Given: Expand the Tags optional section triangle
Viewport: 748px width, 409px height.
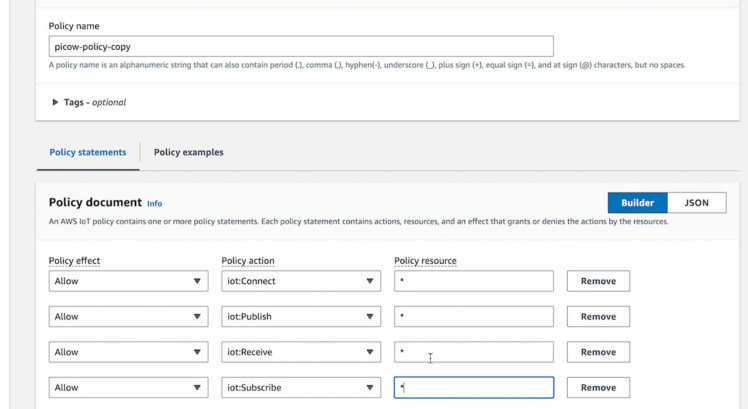Looking at the screenshot, I should (x=55, y=102).
